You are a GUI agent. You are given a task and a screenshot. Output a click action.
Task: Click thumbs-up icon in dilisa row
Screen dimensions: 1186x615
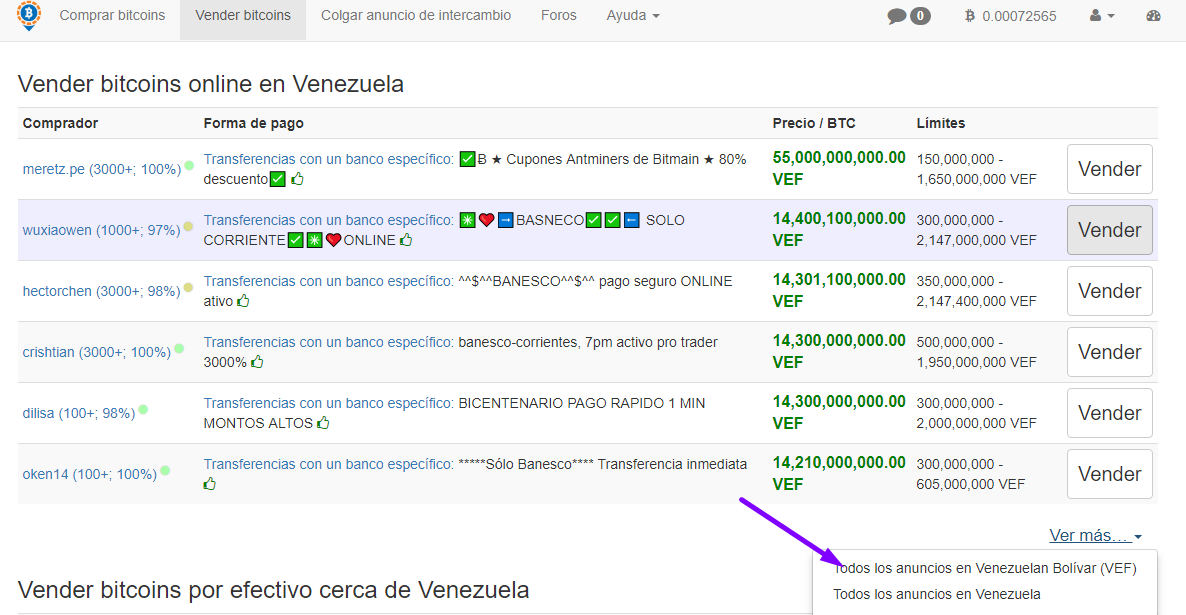pos(323,423)
